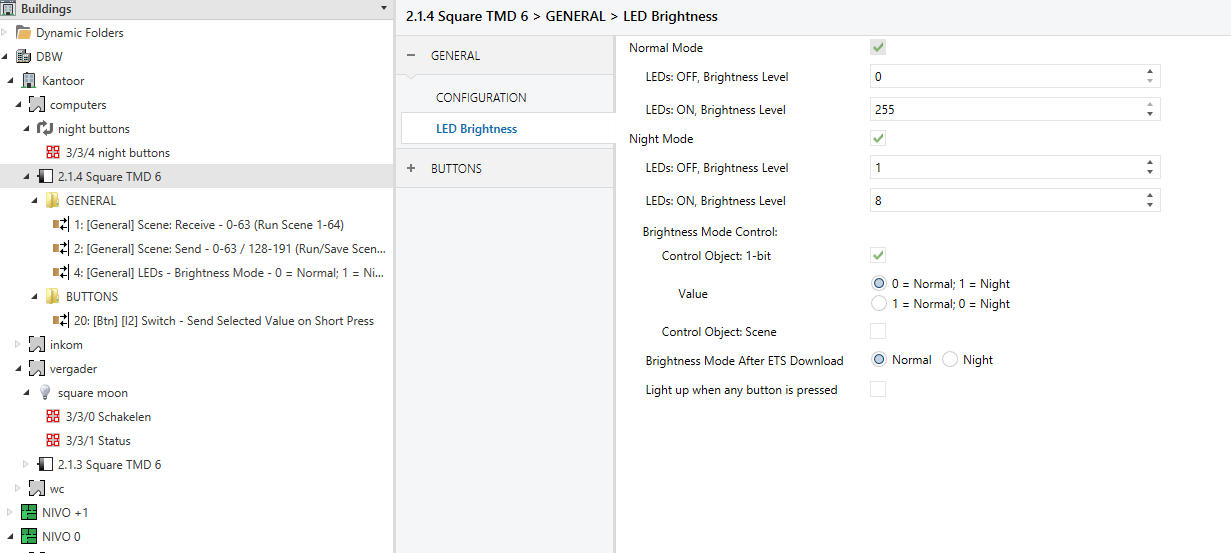Click the Dynamic Folders folder icon
1231x553 pixels.
(x=24, y=33)
